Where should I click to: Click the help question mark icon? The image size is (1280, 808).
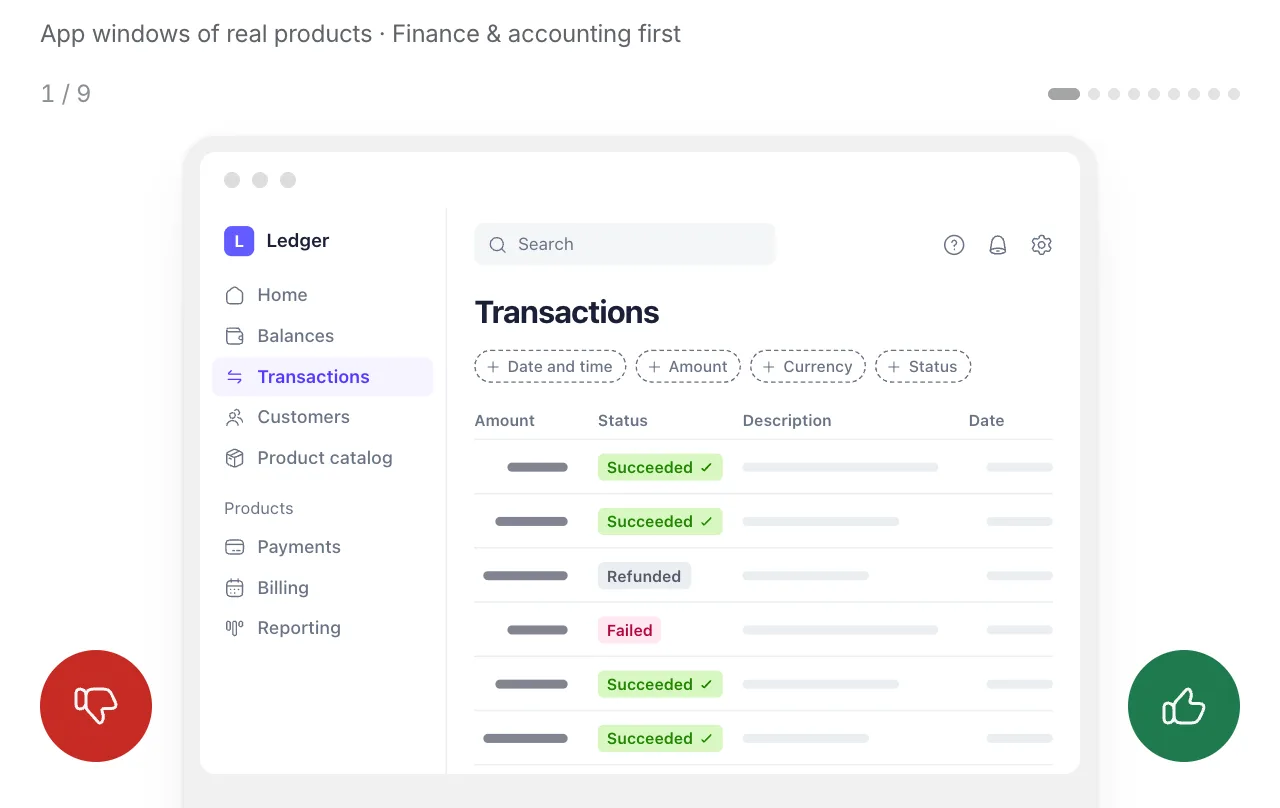pyautogui.click(x=954, y=245)
